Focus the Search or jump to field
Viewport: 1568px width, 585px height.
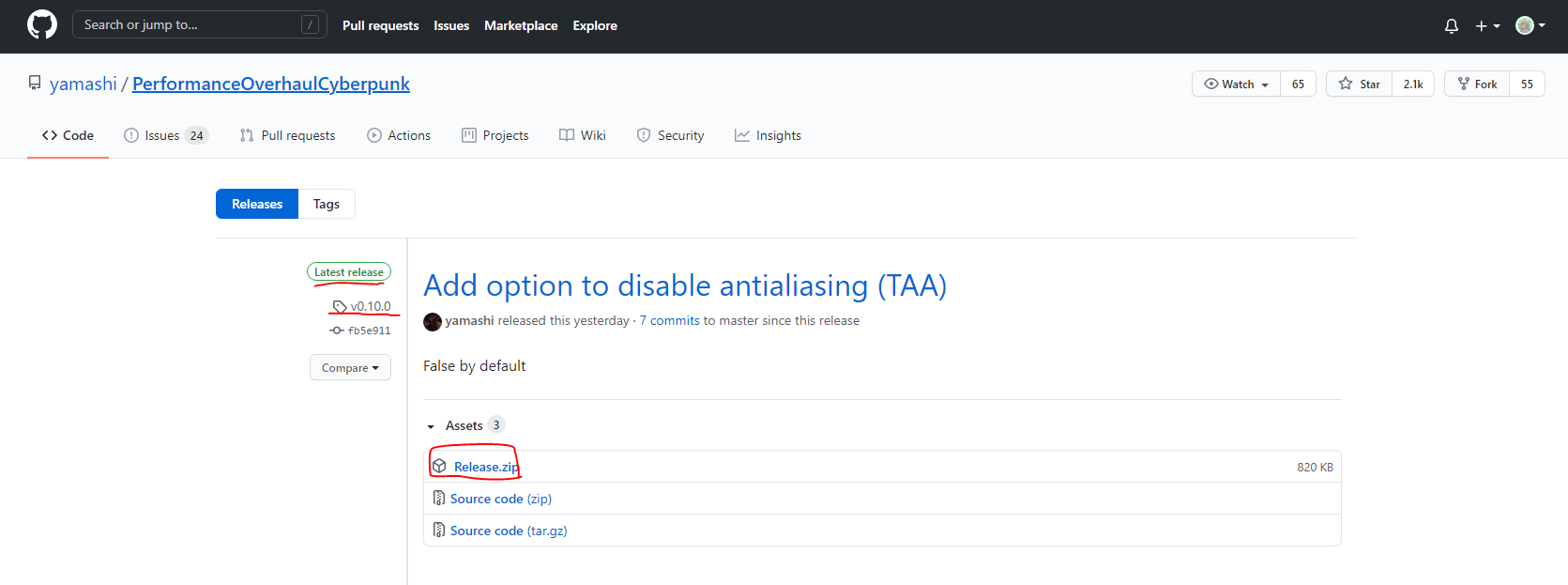click(199, 24)
